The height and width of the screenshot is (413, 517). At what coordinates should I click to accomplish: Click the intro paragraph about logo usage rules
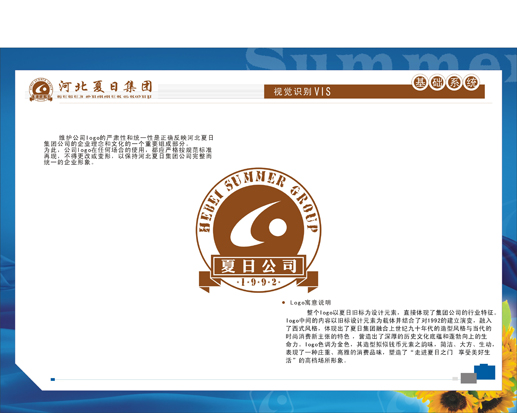(x=128, y=150)
